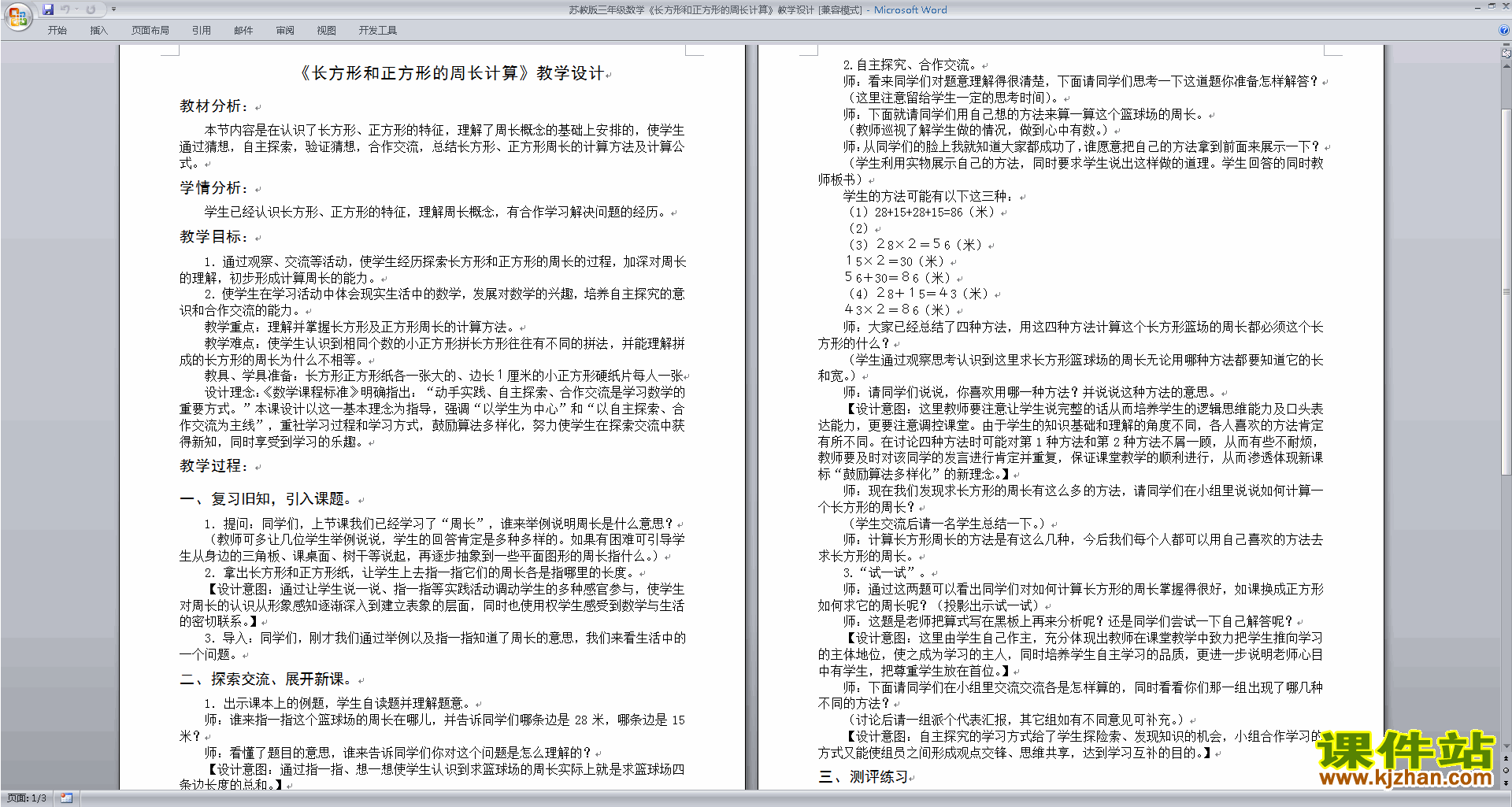Expand the Customize Quick Access Toolbar arrow
Image resolution: width=1512 pixels, height=807 pixels.
pos(113,9)
